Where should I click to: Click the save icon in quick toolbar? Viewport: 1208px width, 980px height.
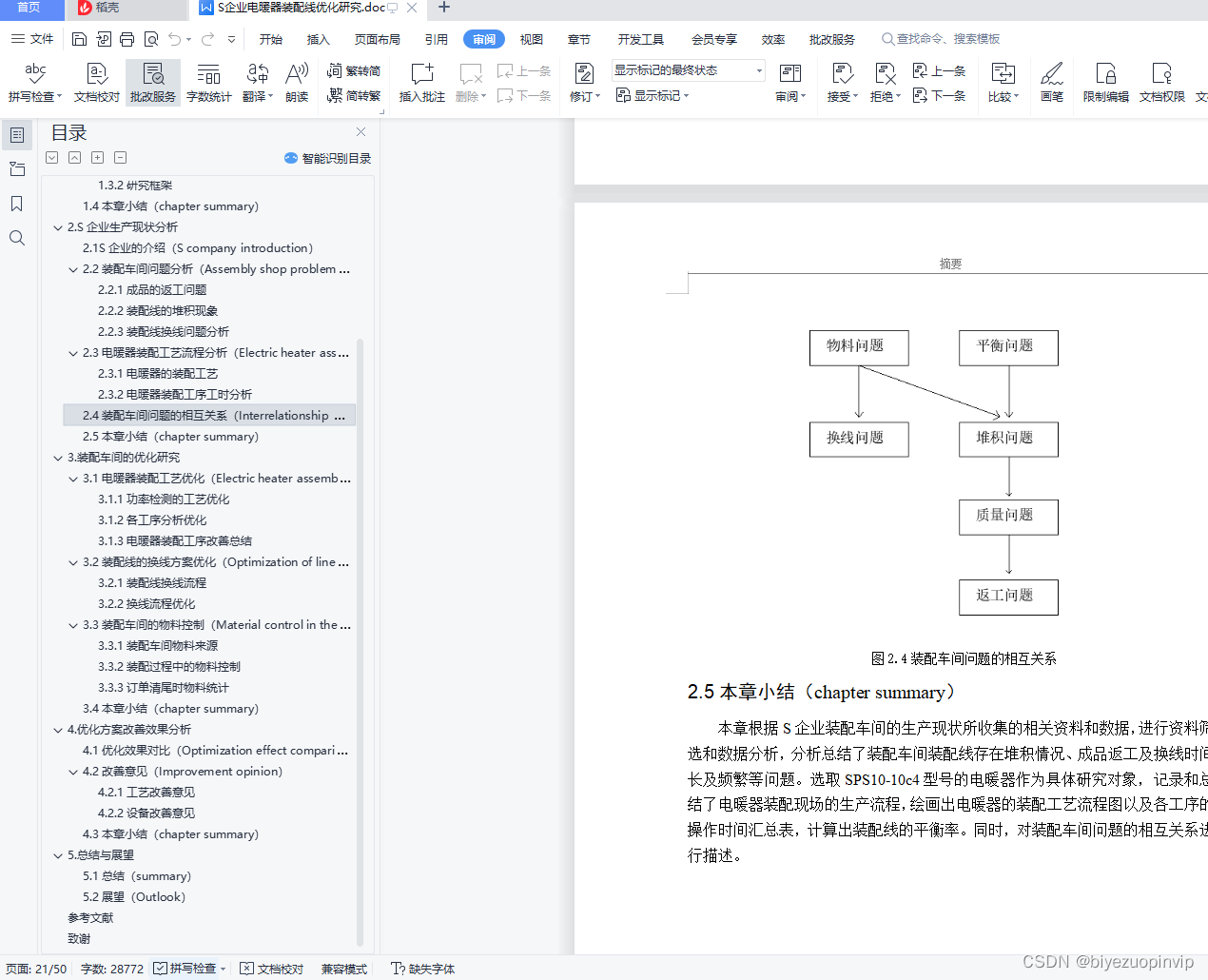(80, 39)
